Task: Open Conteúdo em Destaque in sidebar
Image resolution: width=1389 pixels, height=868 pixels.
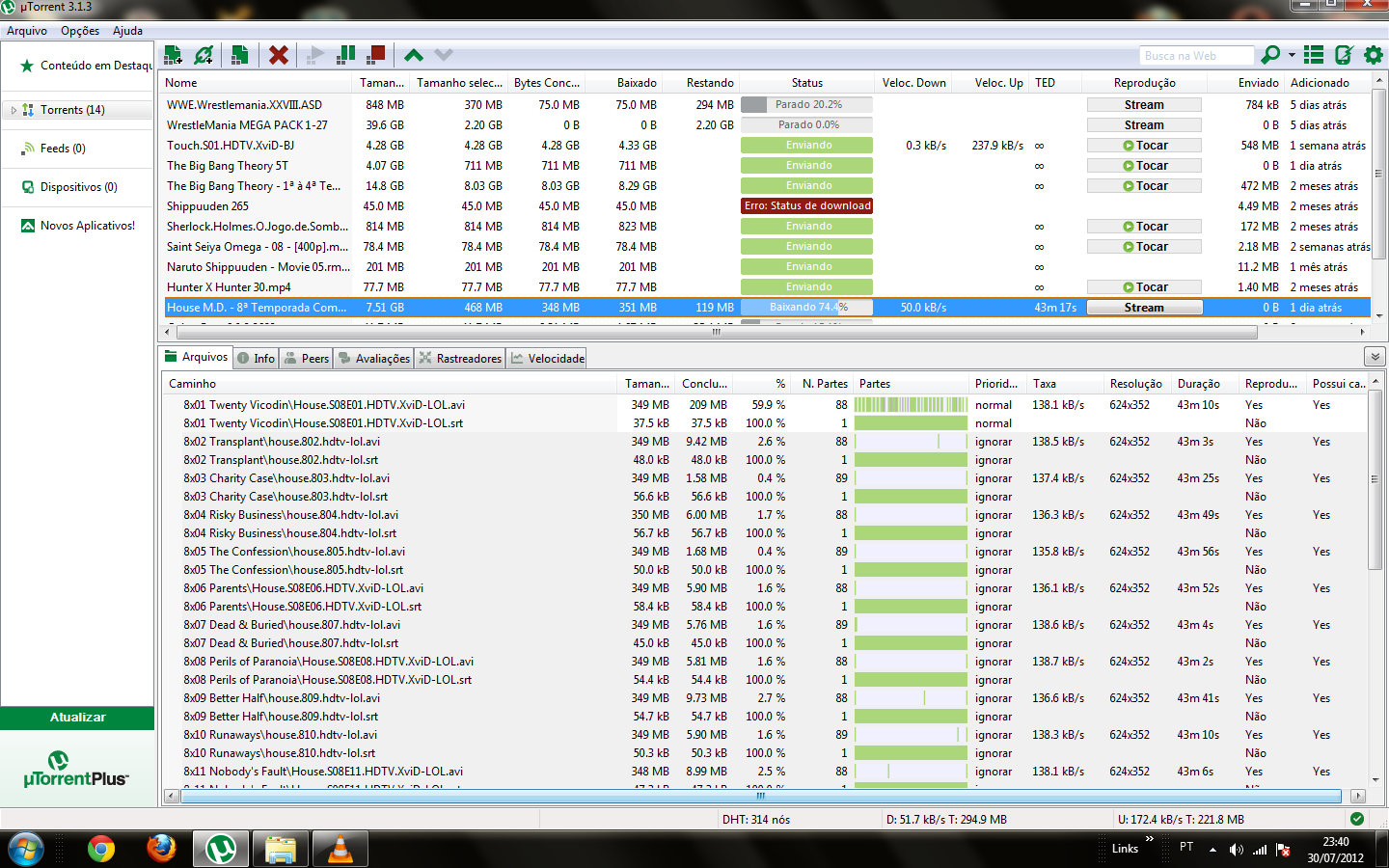Action: 86,66
